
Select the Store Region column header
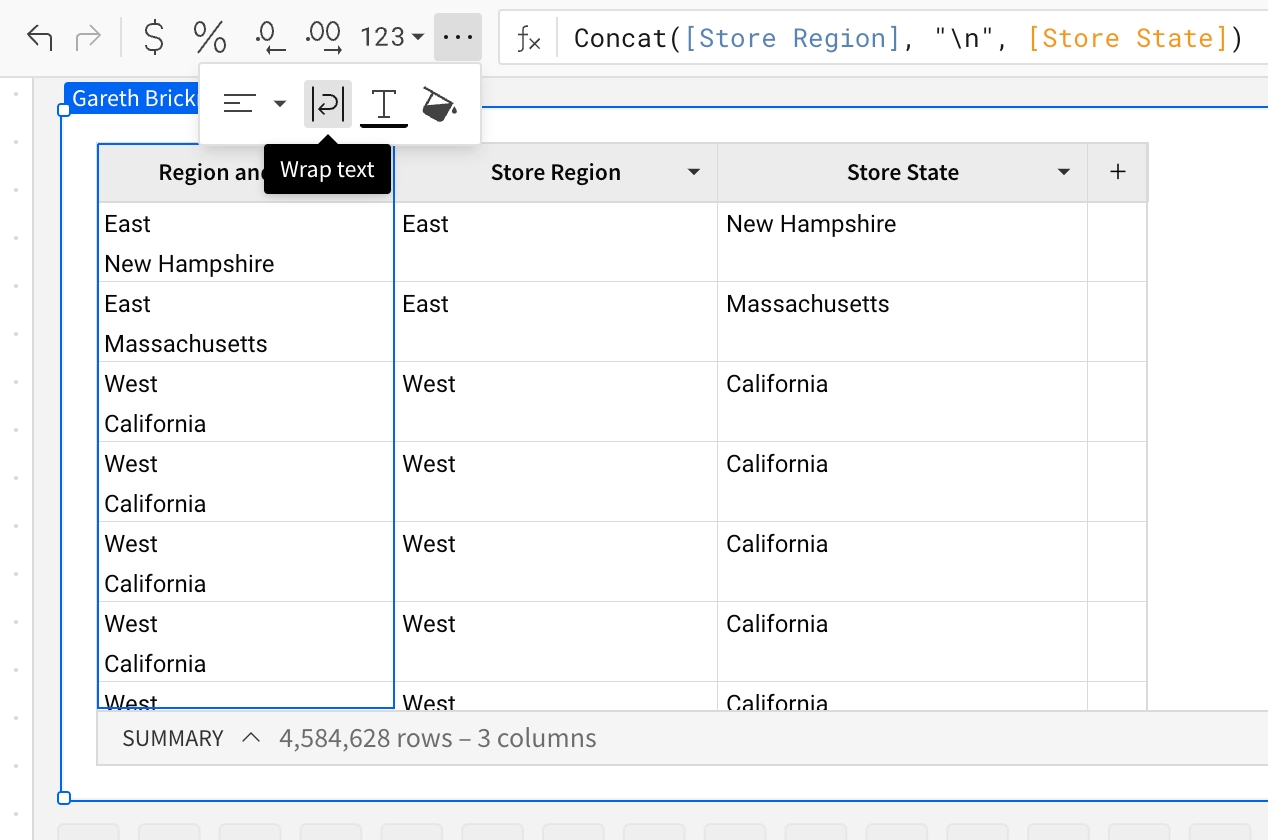click(555, 173)
